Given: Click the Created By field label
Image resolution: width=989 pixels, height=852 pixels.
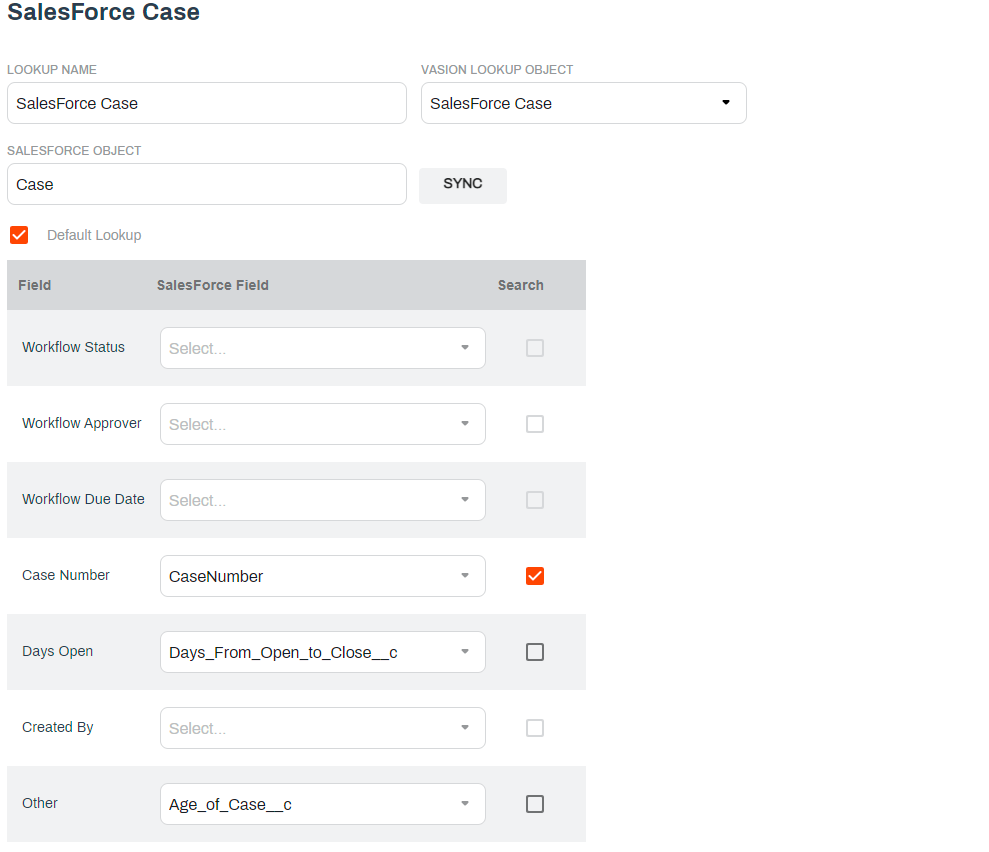Looking at the screenshot, I should [x=57, y=727].
